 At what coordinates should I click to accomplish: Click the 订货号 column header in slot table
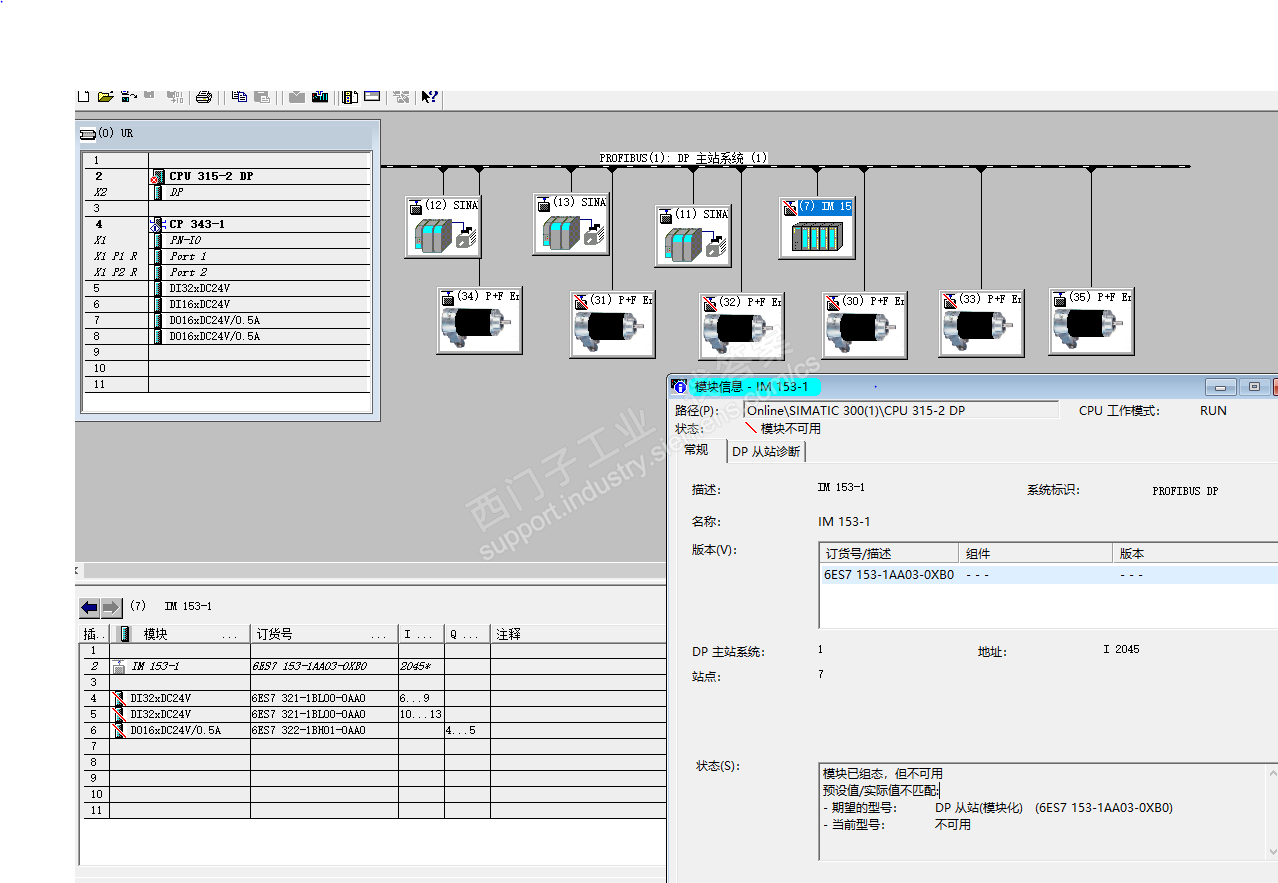coord(324,634)
